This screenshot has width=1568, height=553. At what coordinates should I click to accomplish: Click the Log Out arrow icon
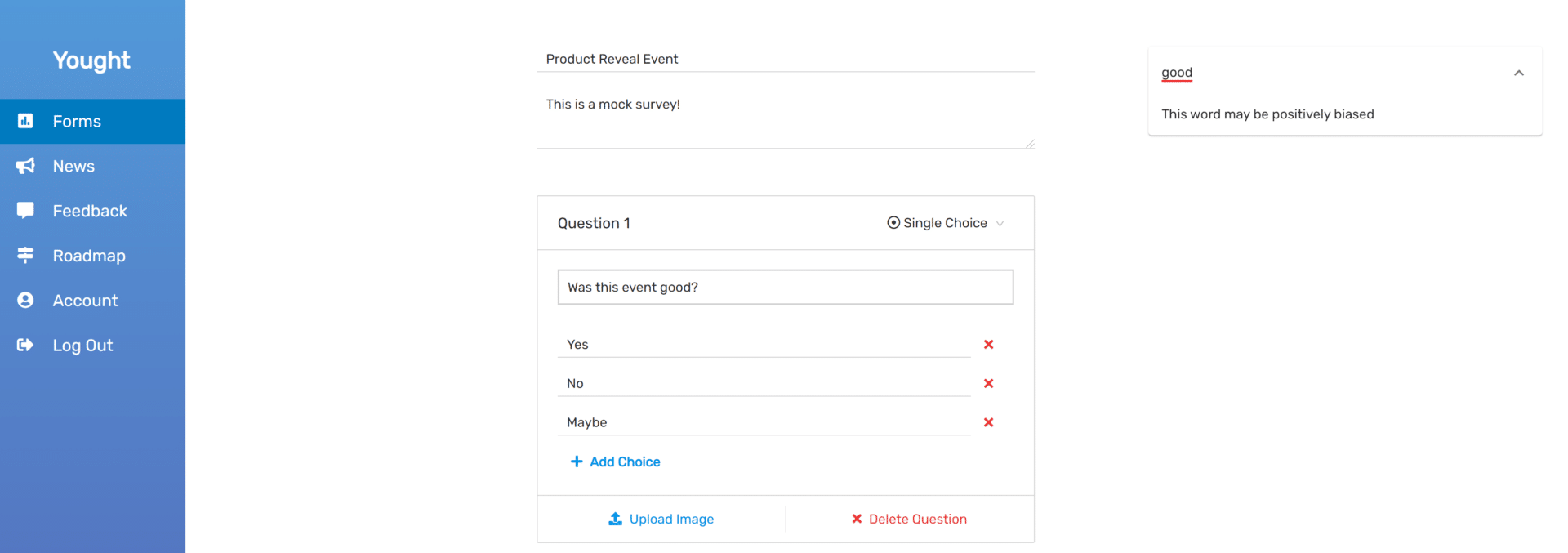tap(25, 346)
